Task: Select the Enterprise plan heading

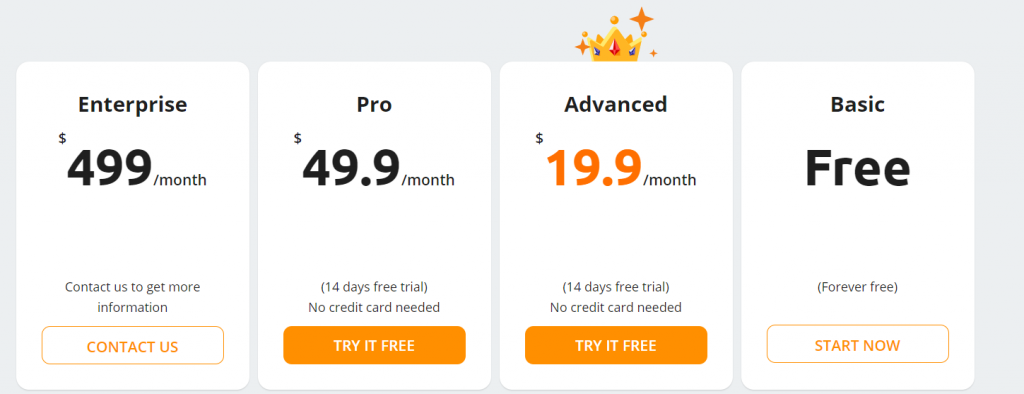Action: click(133, 105)
